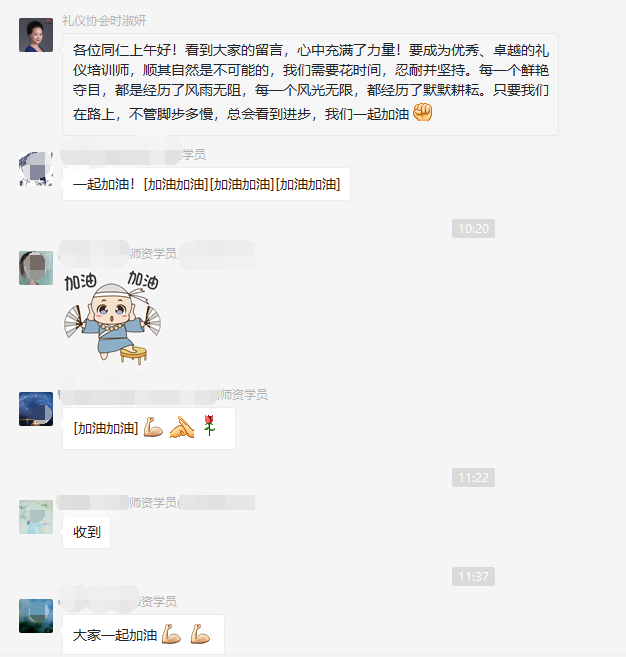Click first bicep emoji after 大家一起加油

click(171, 634)
